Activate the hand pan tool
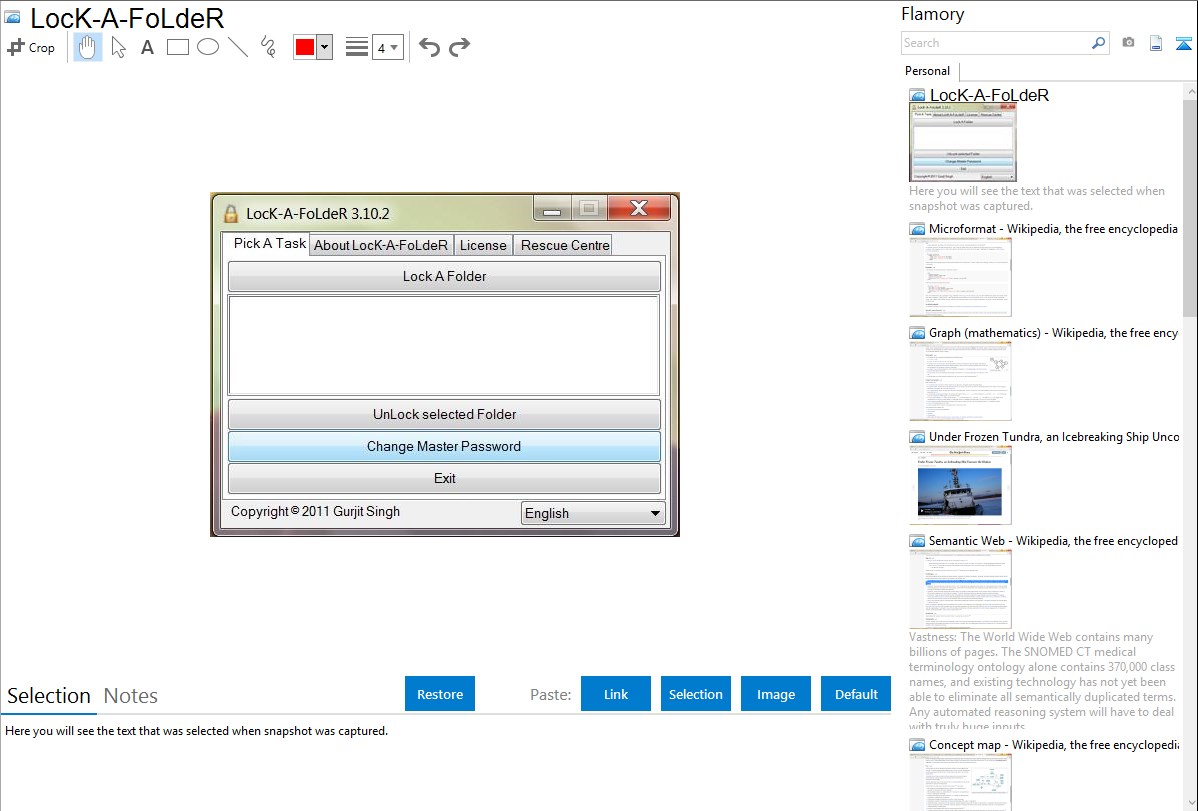Viewport: 1198px width, 811px height. 87,47
